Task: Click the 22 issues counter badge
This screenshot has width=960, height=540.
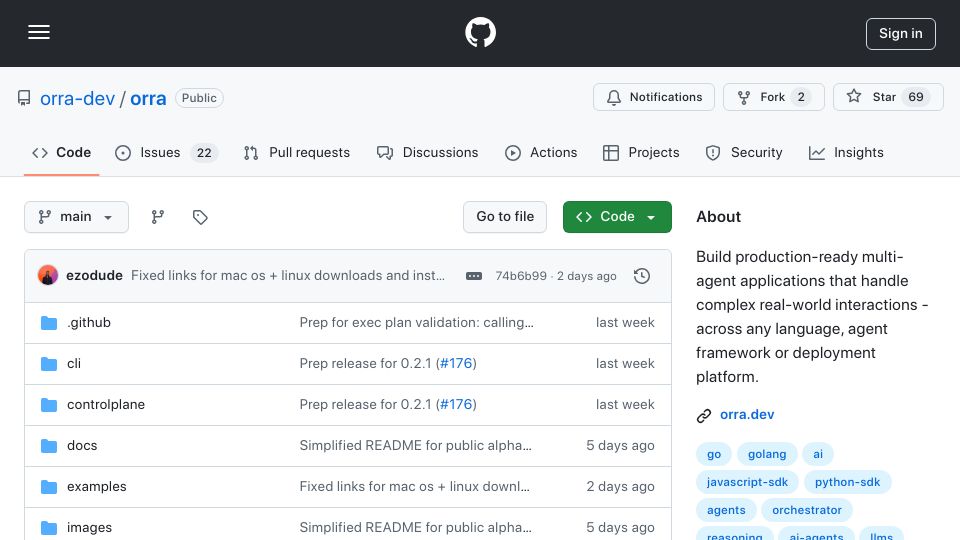Action: coord(204,153)
